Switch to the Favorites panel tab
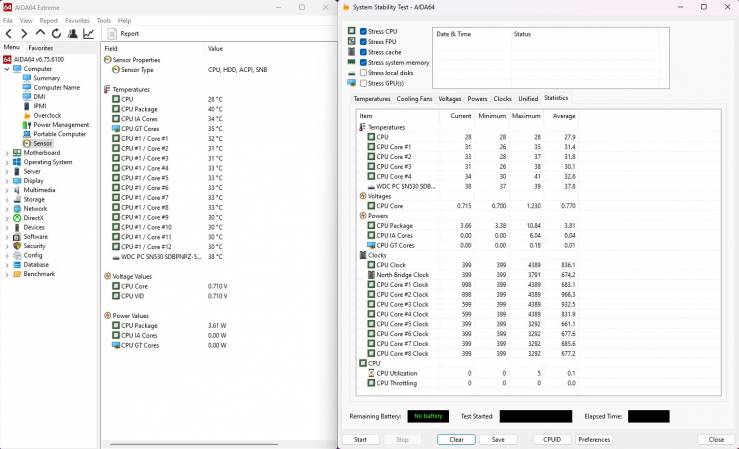This screenshot has height=449, width=739. point(41,48)
